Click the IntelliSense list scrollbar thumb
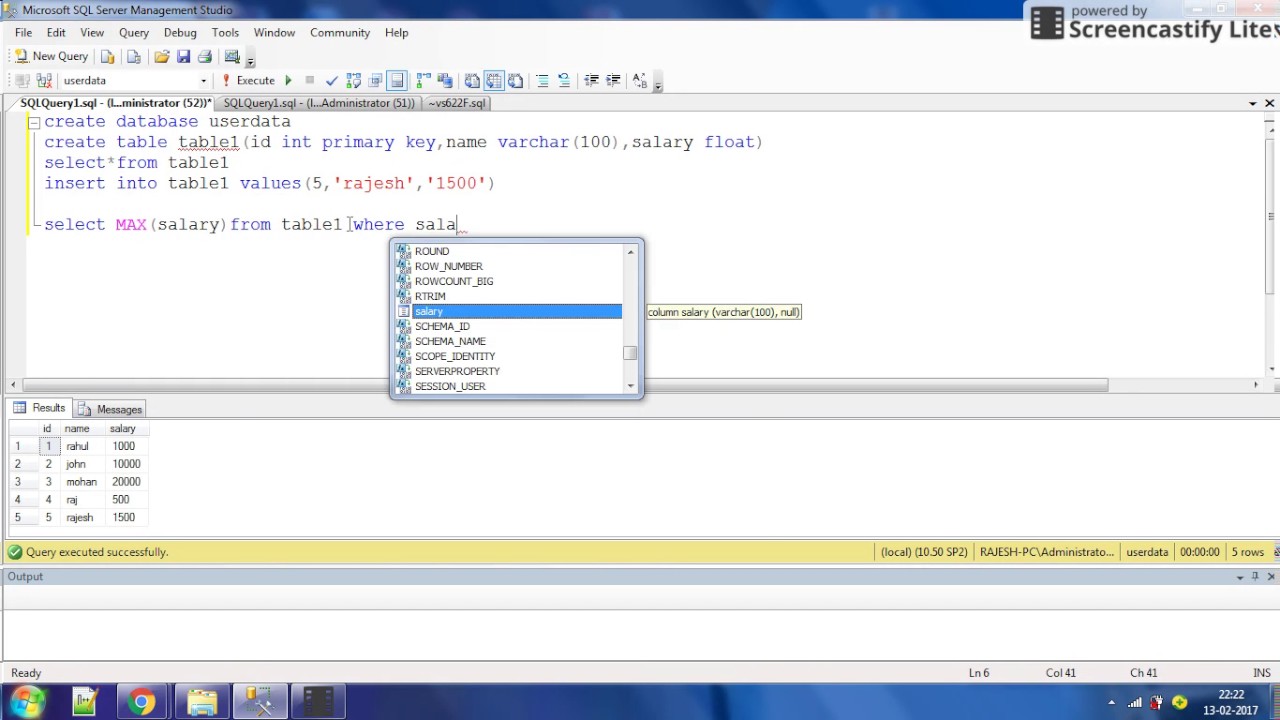Viewport: 1280px width, 720px height. click(630, 353)
